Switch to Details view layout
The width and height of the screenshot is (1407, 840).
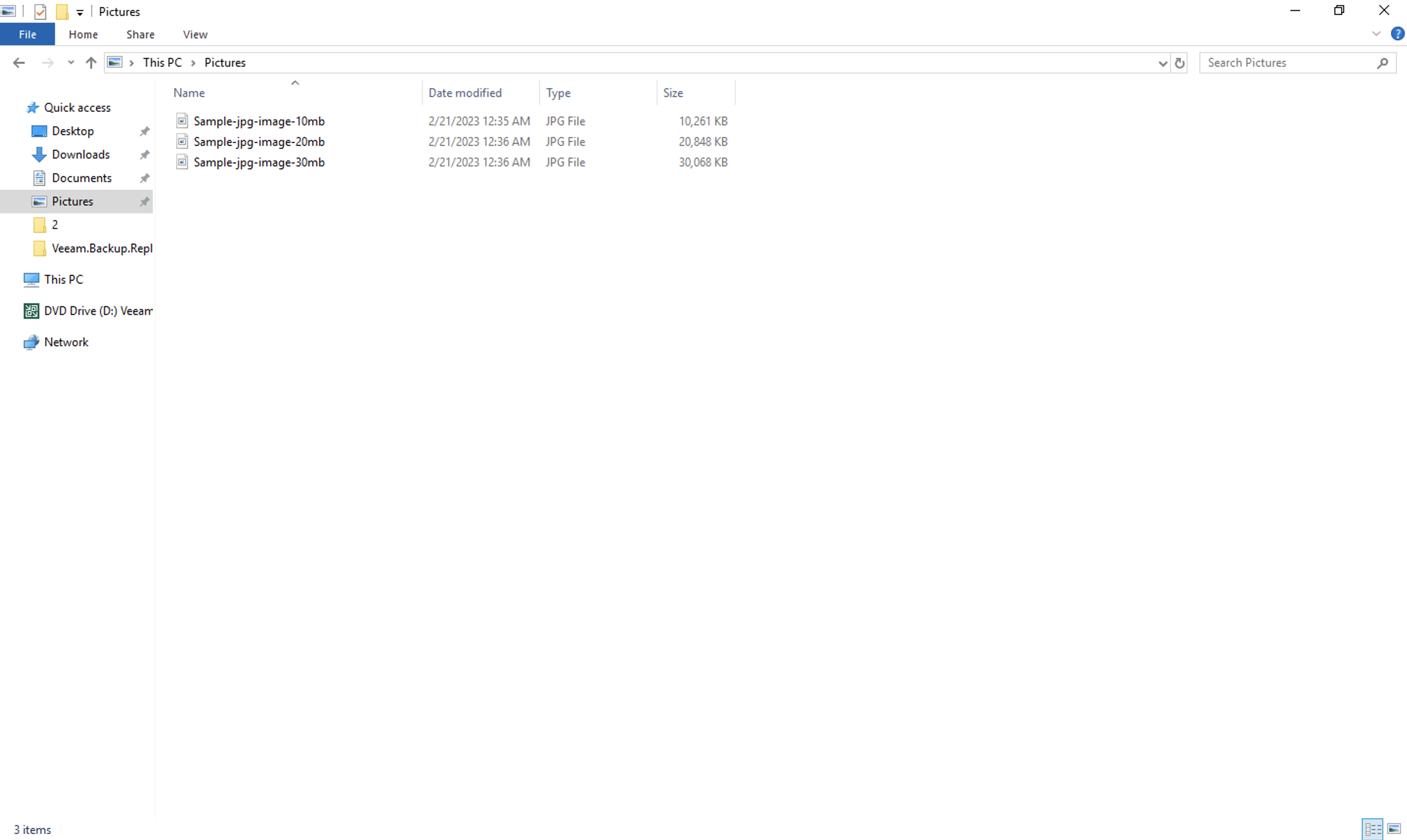(x=1372, y=829)
